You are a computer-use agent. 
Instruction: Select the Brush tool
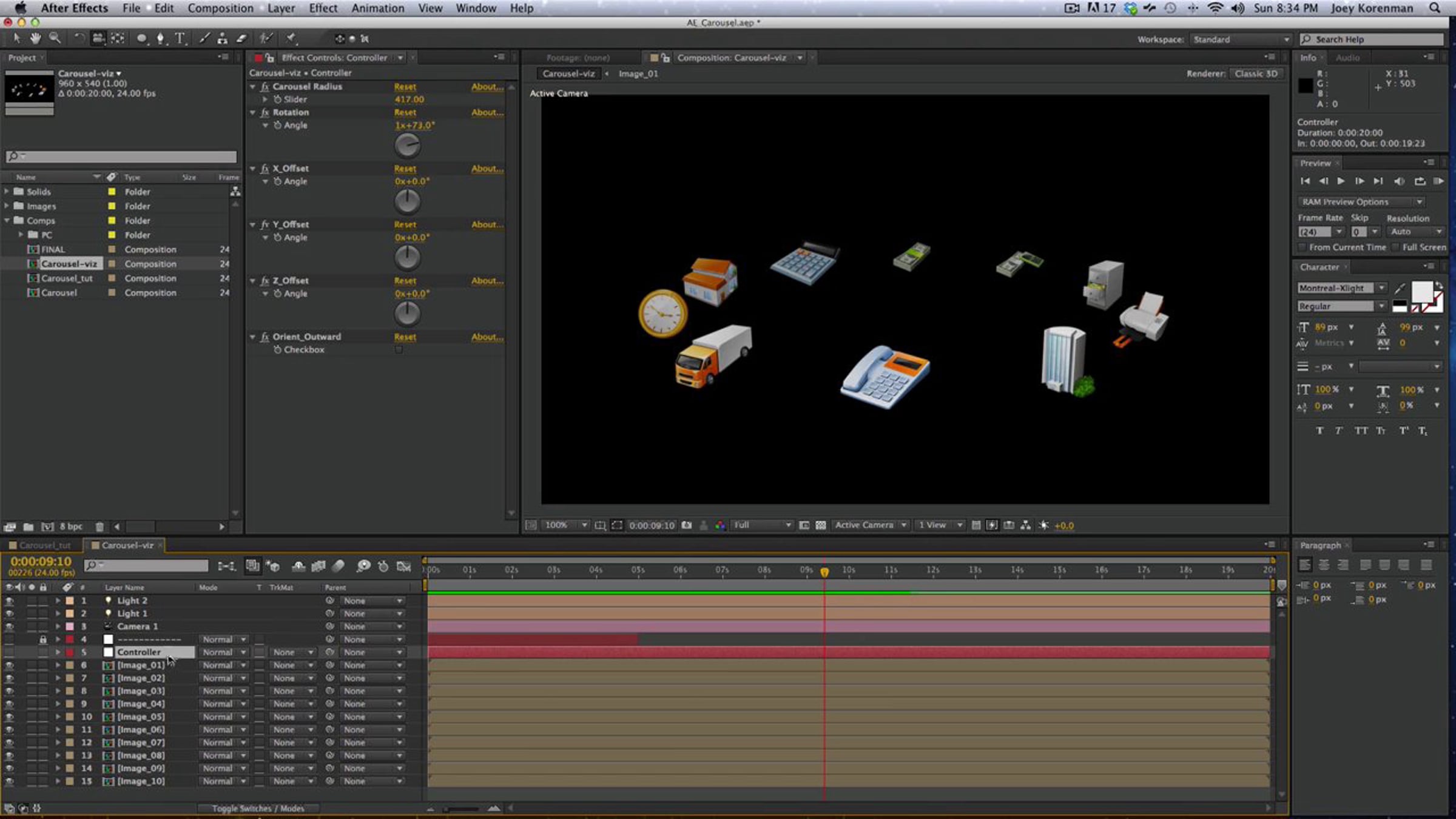click(204, 38)
